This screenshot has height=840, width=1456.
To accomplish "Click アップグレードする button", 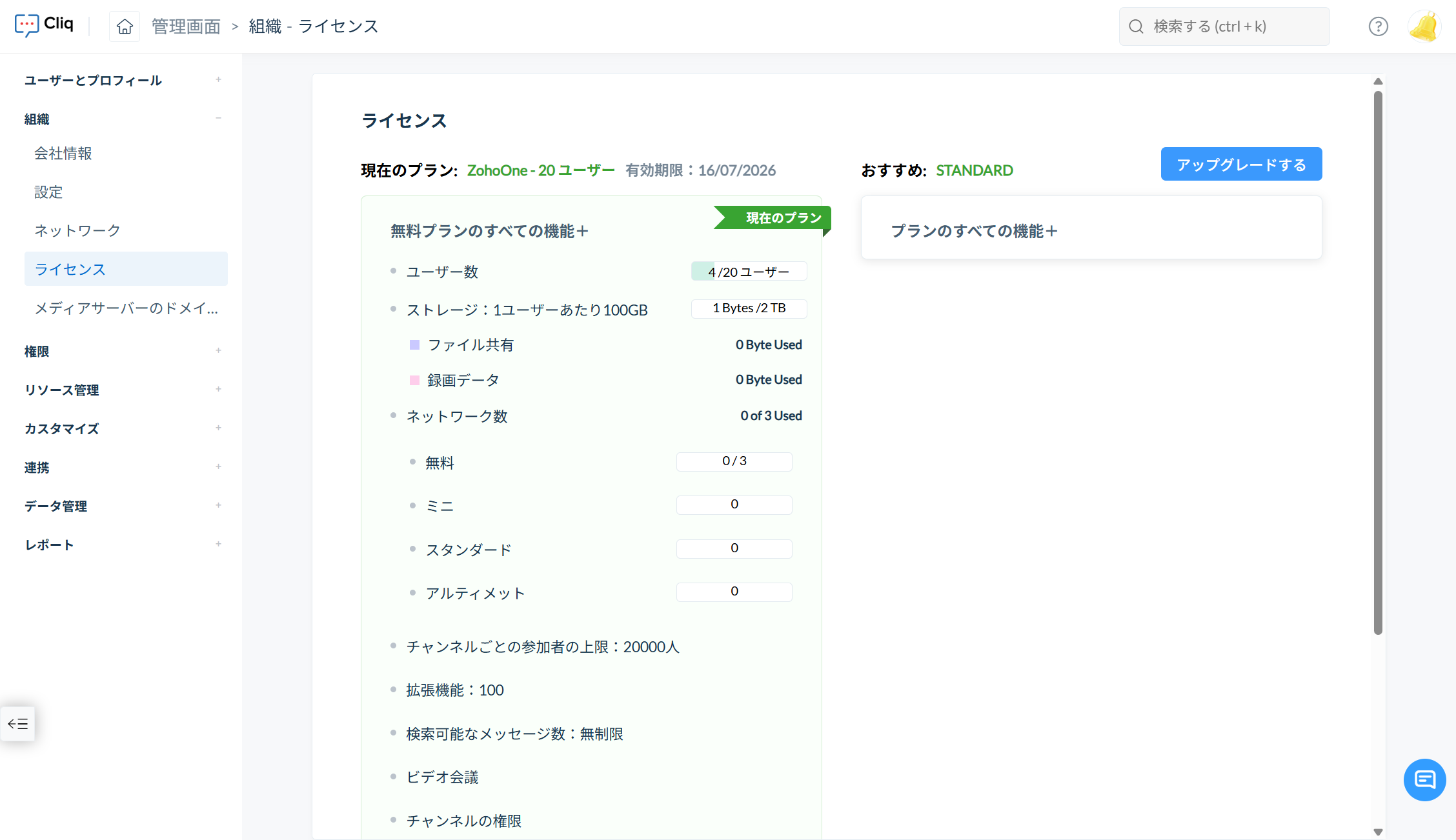I will pos(1240,164).
